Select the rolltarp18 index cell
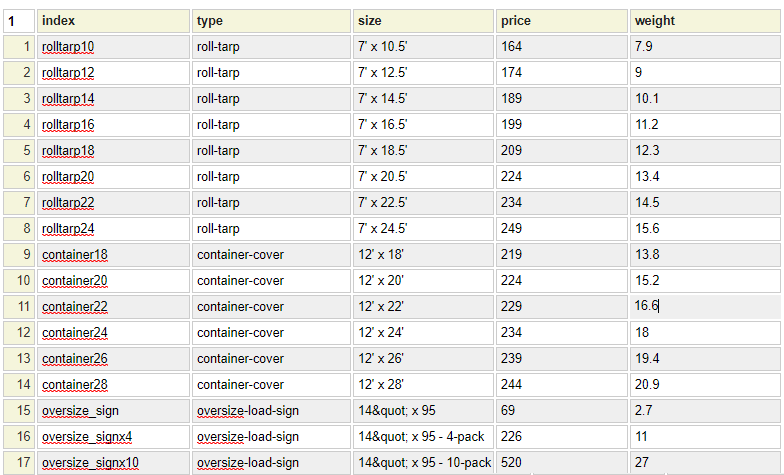This screenshot has width=784, height=475. pos(112,151)
